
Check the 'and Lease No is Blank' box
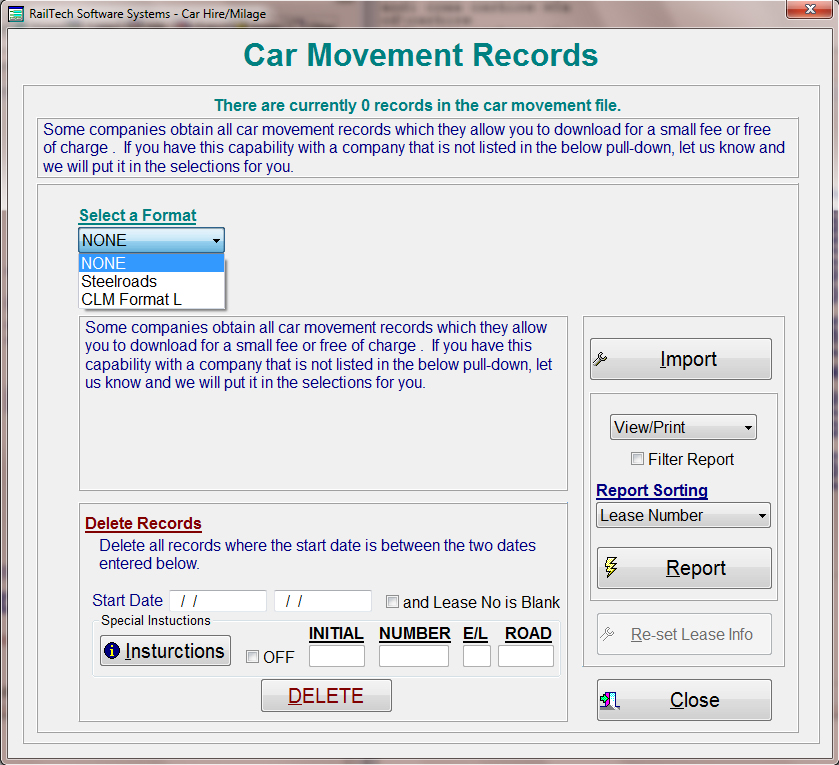click(393, 602)
